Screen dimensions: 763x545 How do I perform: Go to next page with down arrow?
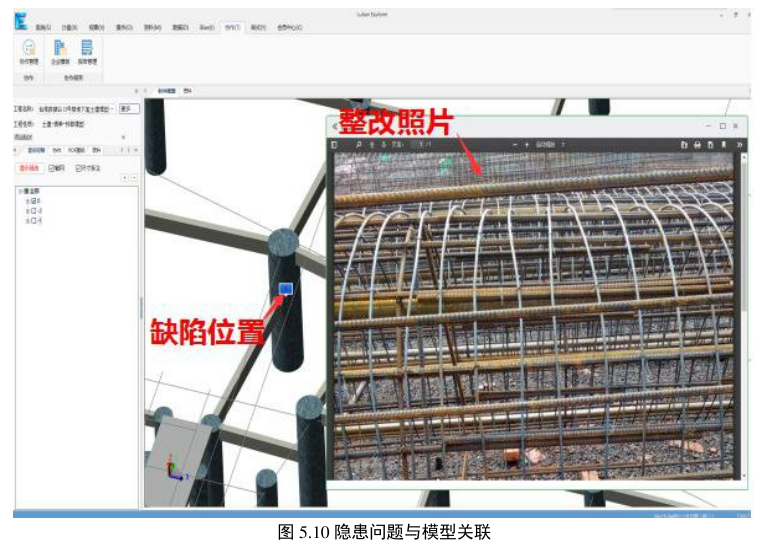pos(384,145)
